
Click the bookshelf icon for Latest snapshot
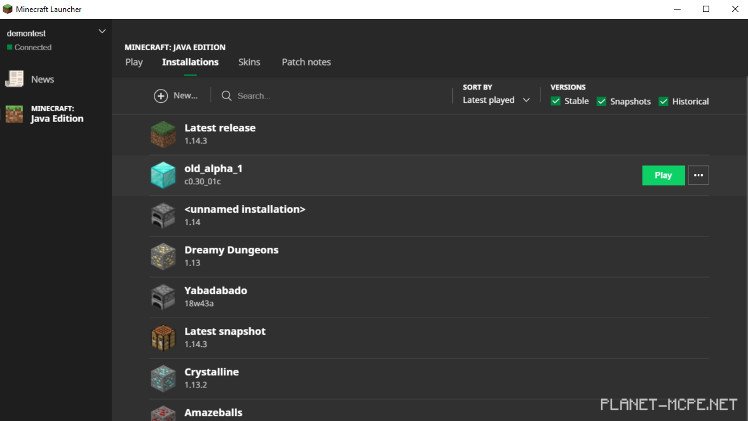pos(162,337)
